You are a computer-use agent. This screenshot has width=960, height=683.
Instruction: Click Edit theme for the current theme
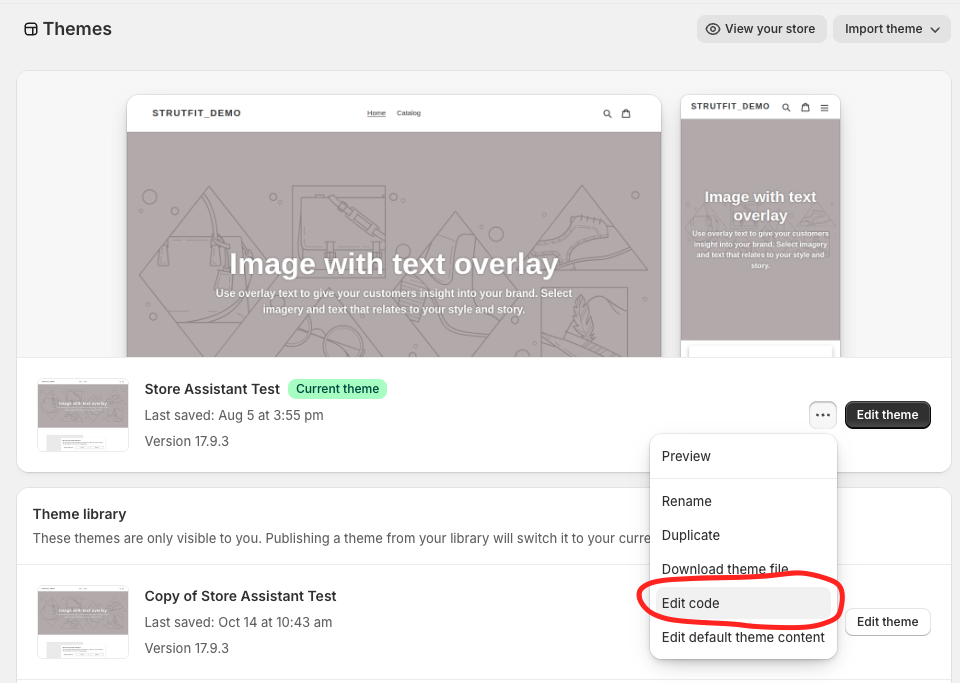coord(887,414)
